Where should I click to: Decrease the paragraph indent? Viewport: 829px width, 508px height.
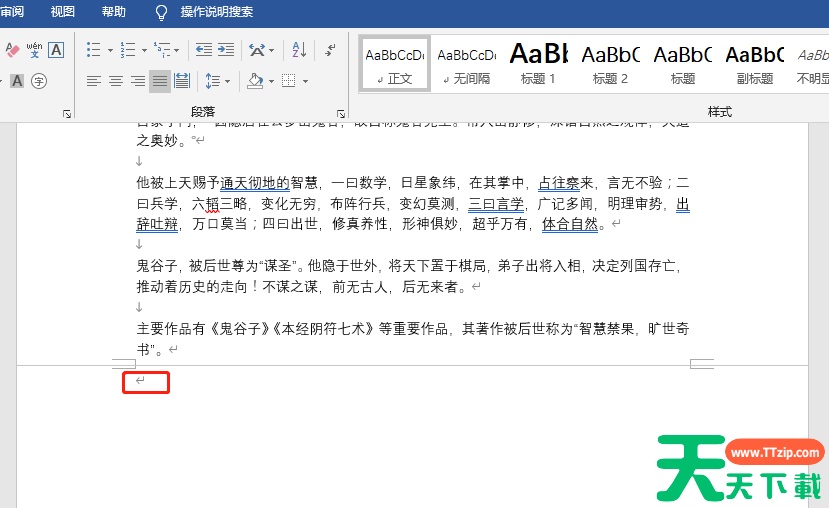[x=203, y=49]
